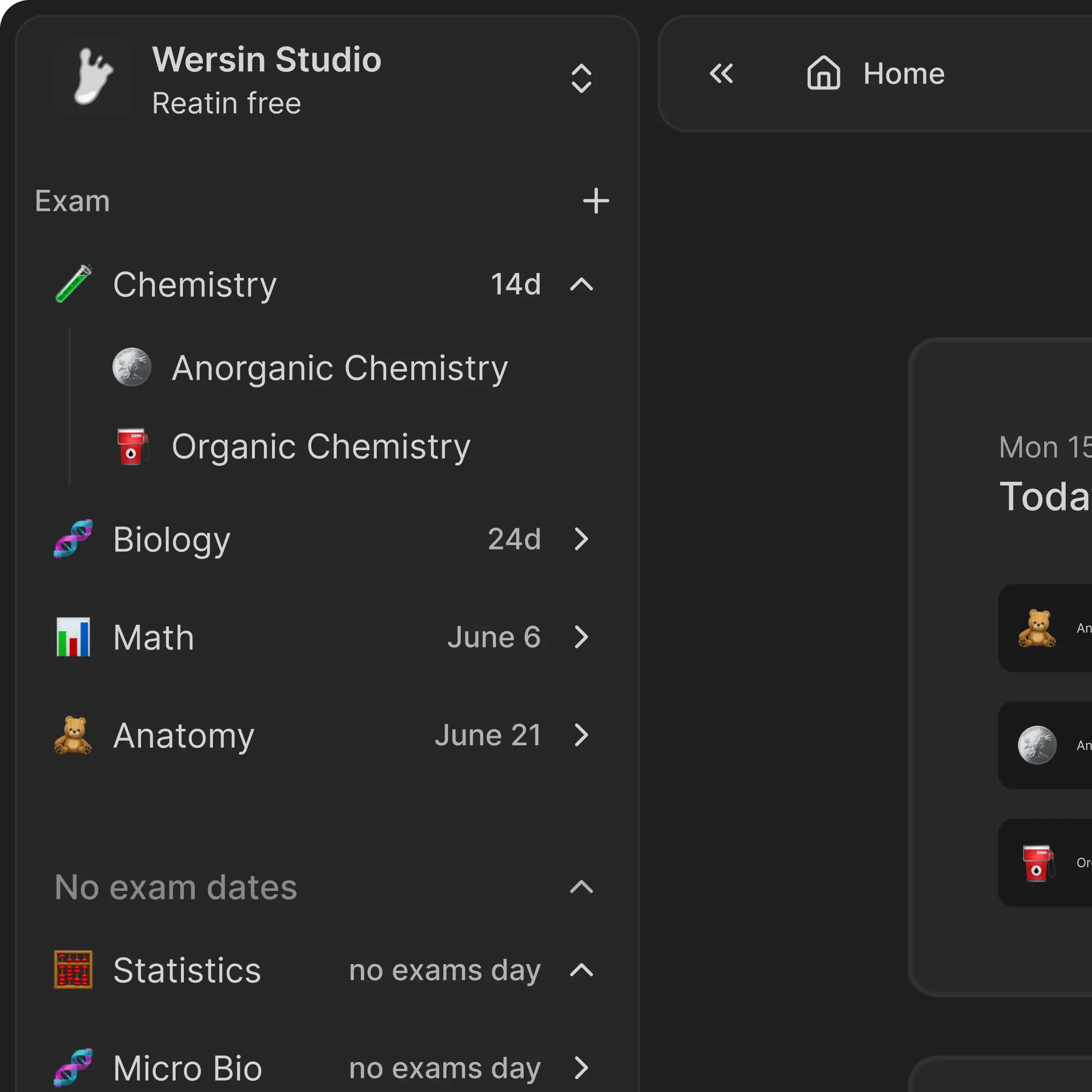This screenshot has height=1092, width=1092.
Task: Click the Home house icon
Action: click(x=823, y=73)
